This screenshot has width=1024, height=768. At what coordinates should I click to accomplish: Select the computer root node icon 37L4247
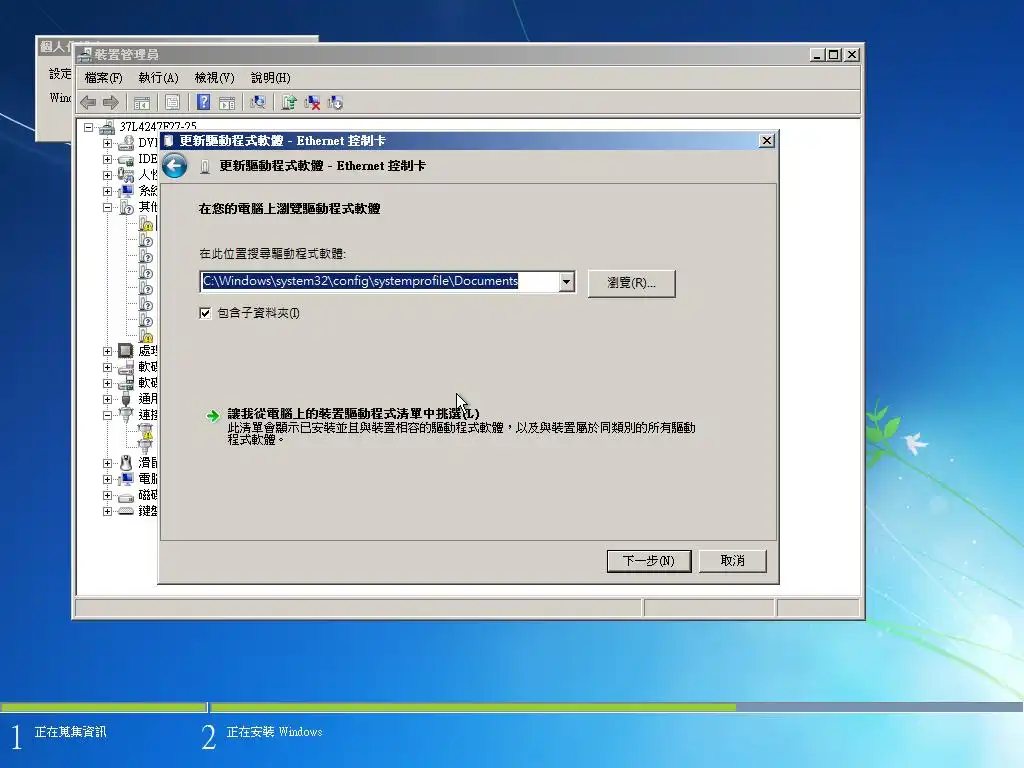click(x=107, y=127)
